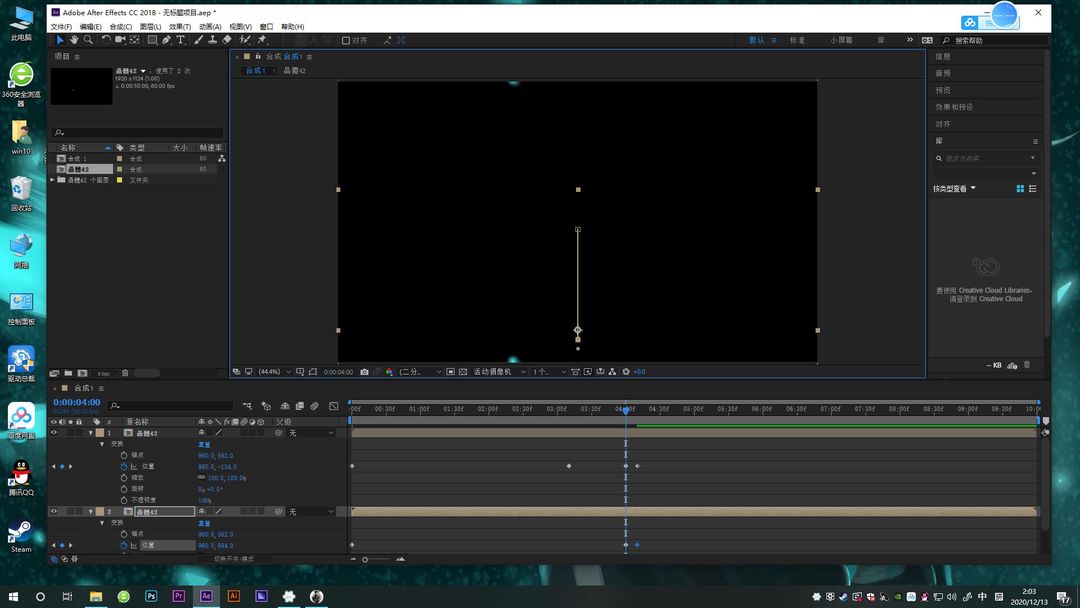Toggle the position 位置 stopwatch of layer 1
This screenshot has height=608, width=1080.
(124, 467)
